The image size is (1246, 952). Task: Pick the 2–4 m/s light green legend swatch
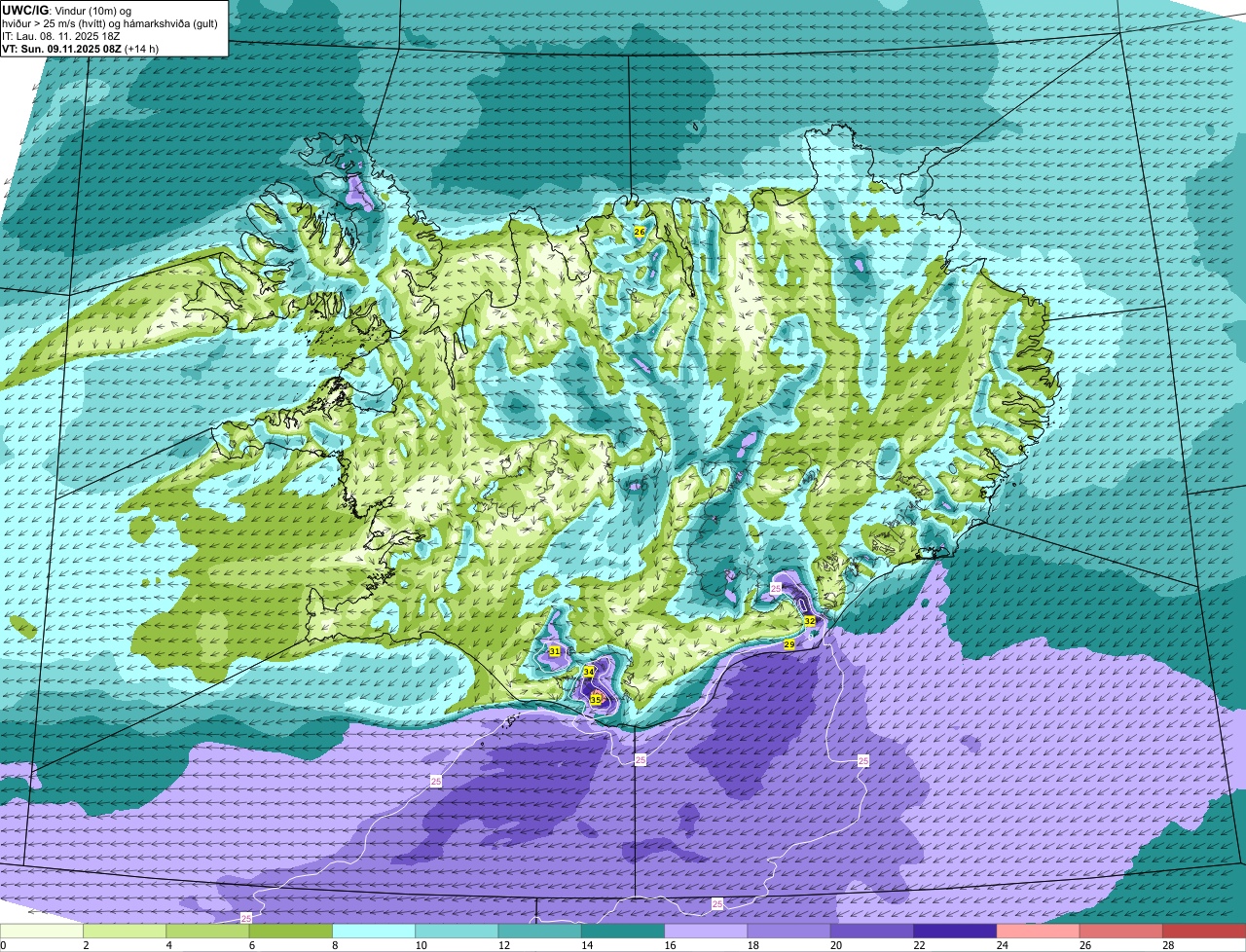(125, 932)
